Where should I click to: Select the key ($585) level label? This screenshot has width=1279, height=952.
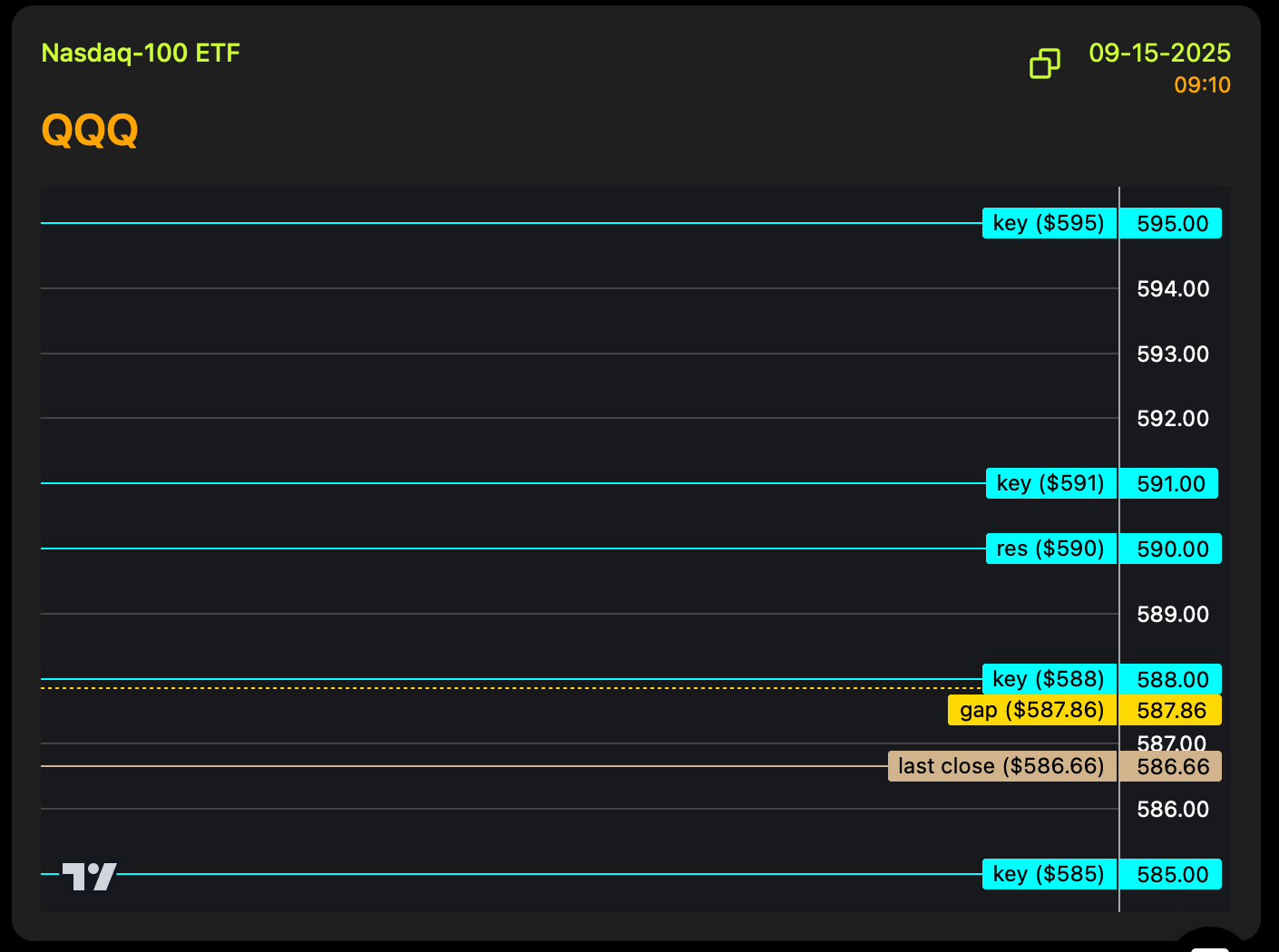(1049, 874)
